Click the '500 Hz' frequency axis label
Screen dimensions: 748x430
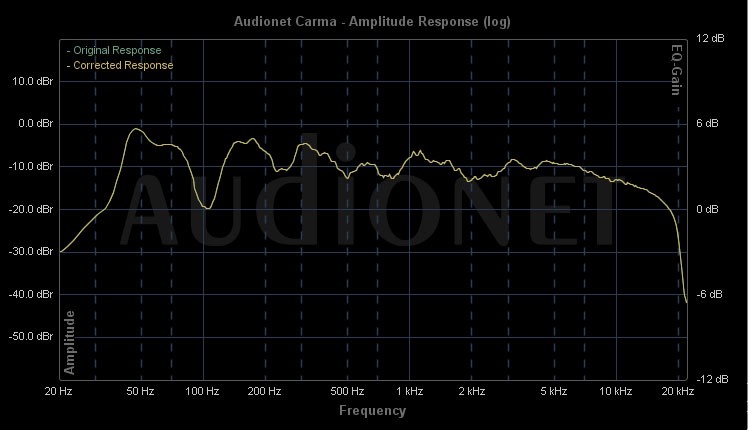click(x=347, y=392)
